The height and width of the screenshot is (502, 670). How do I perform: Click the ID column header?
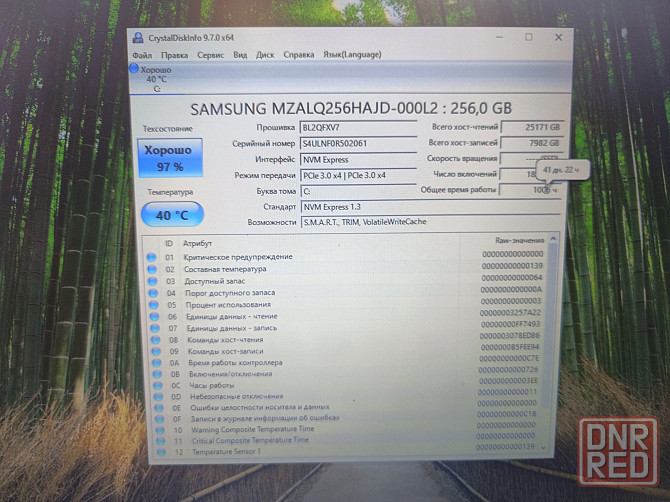169,244
